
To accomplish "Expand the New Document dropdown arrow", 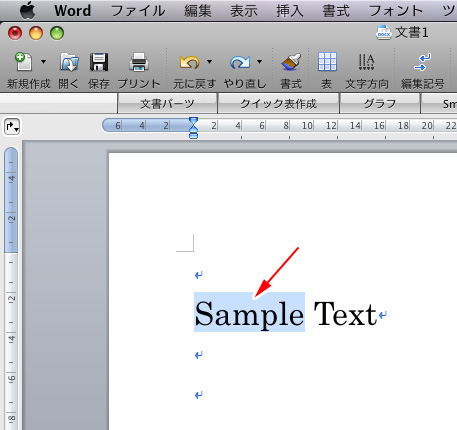I will point(43,62).
